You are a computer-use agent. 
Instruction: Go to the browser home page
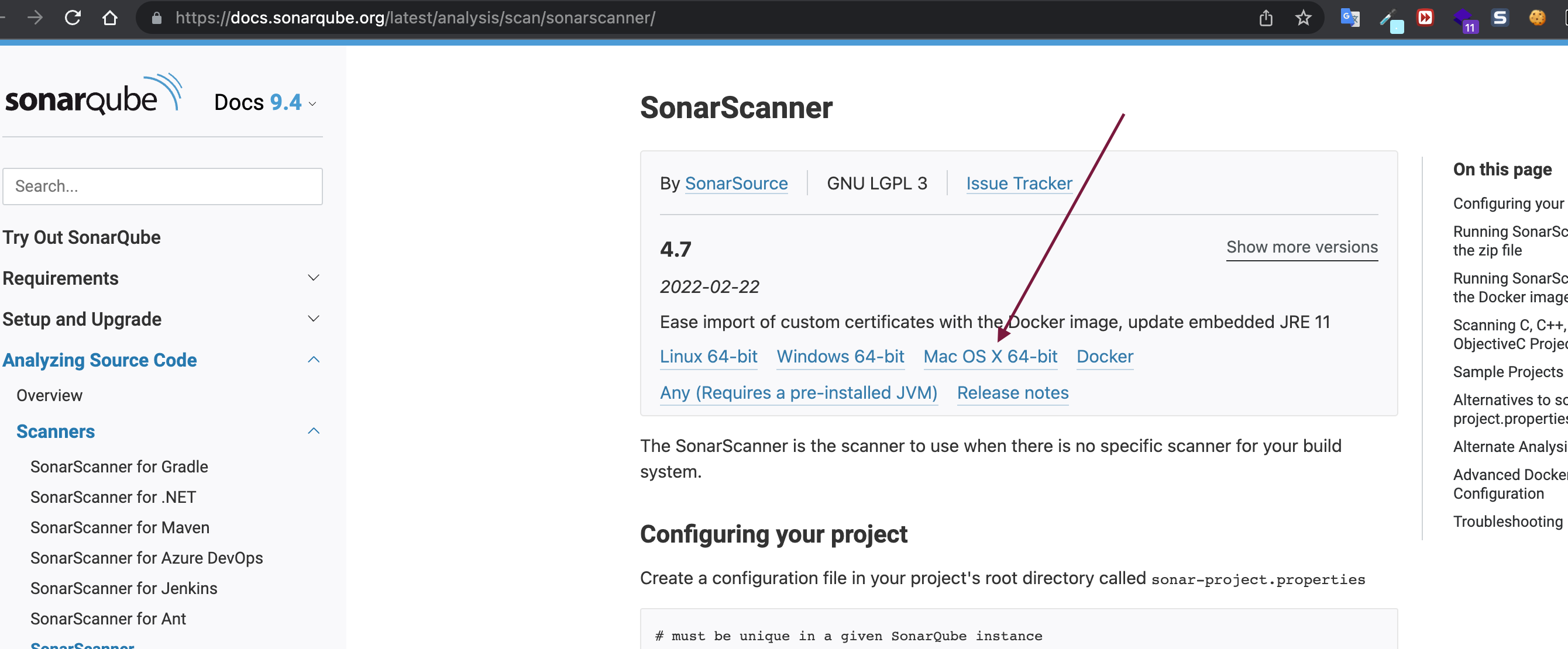pos(110,18)
